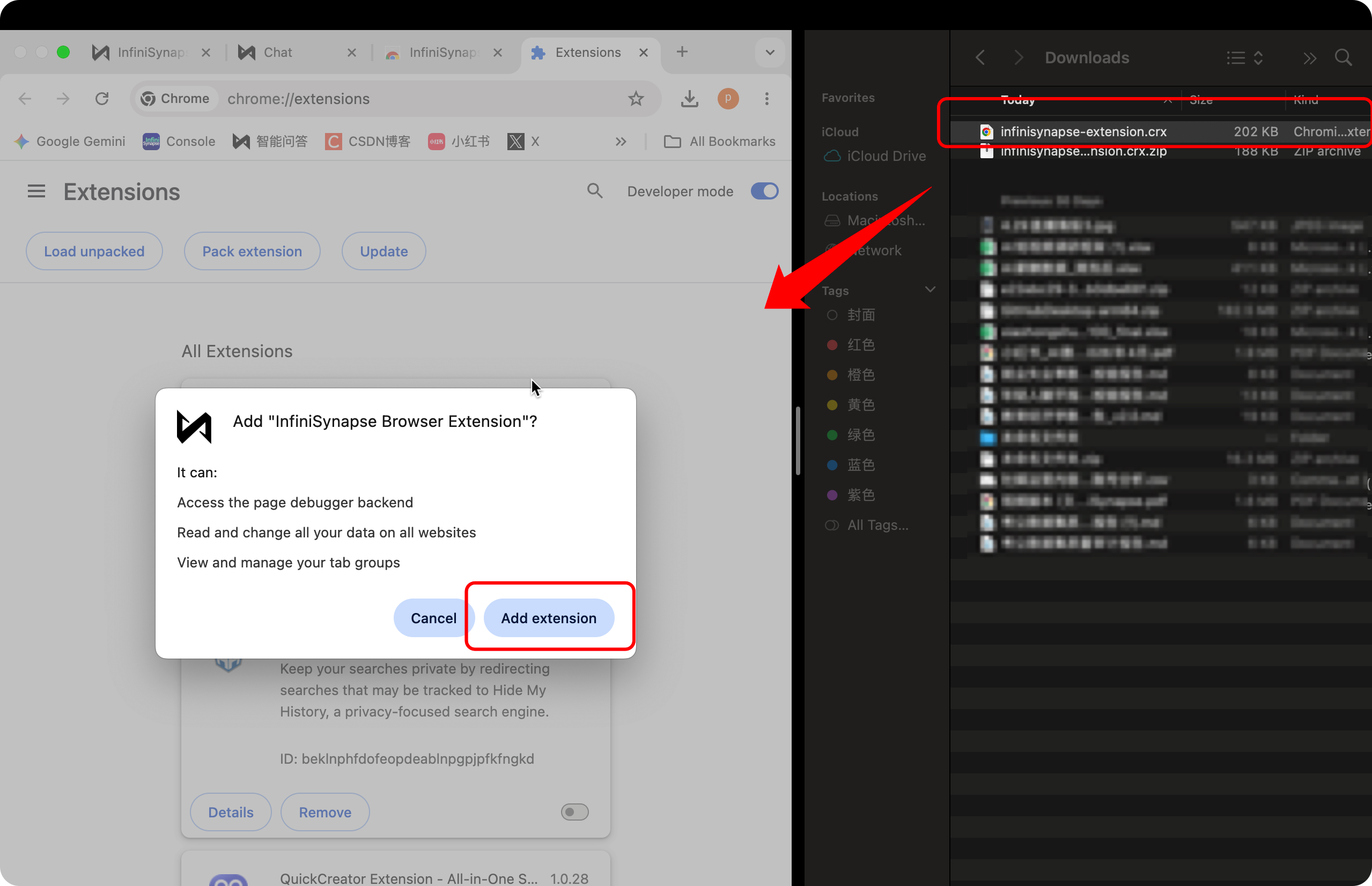This screenshot has width=1372, height=886.
Task: Select the 封面 tag in Finder
Action: tap(851, 315)
